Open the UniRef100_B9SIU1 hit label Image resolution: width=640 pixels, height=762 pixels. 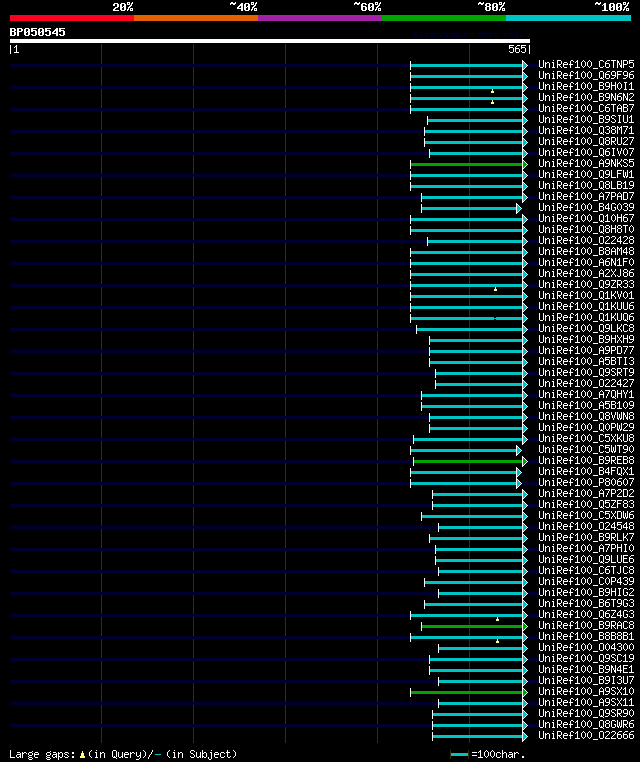586,119
